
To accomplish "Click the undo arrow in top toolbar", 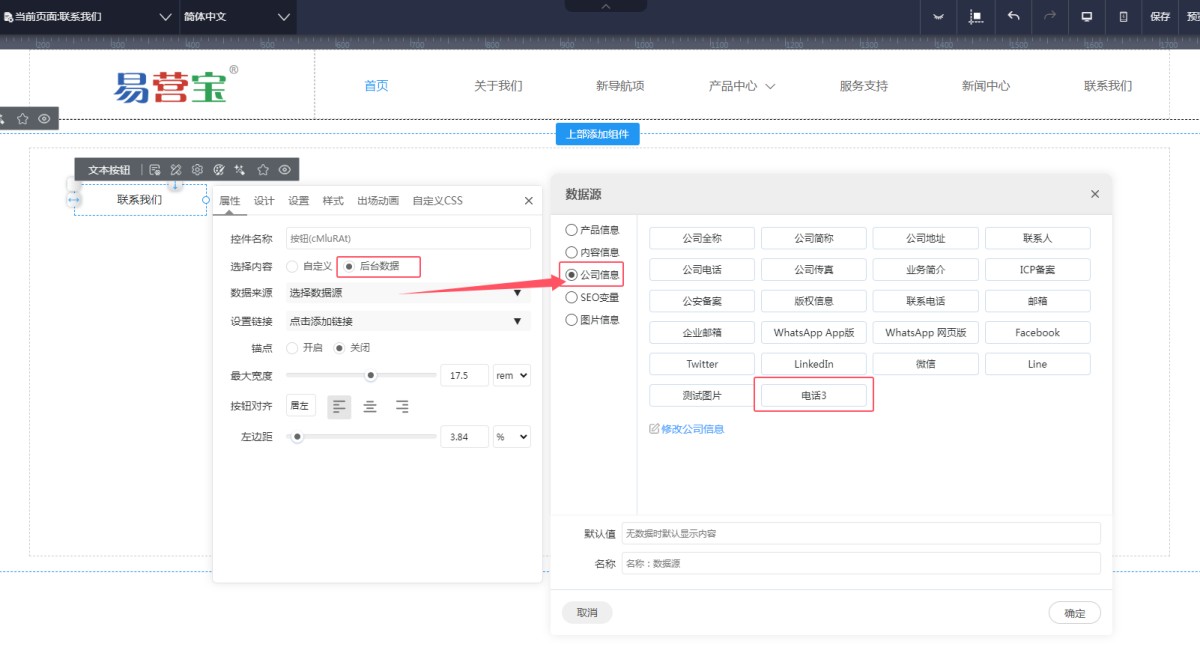I will [1013, 16].
